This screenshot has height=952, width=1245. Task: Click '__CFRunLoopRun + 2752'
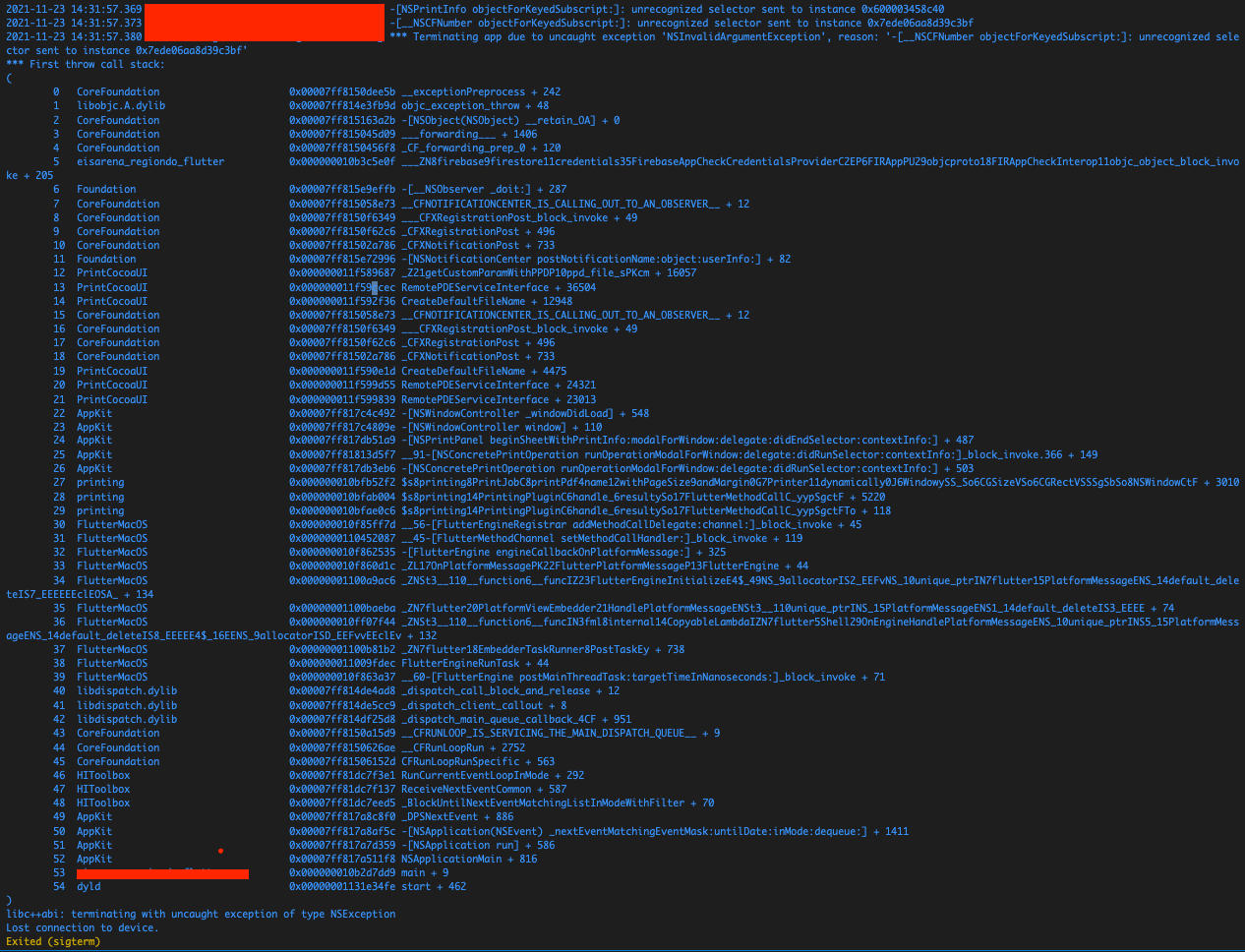pos(463,747)
